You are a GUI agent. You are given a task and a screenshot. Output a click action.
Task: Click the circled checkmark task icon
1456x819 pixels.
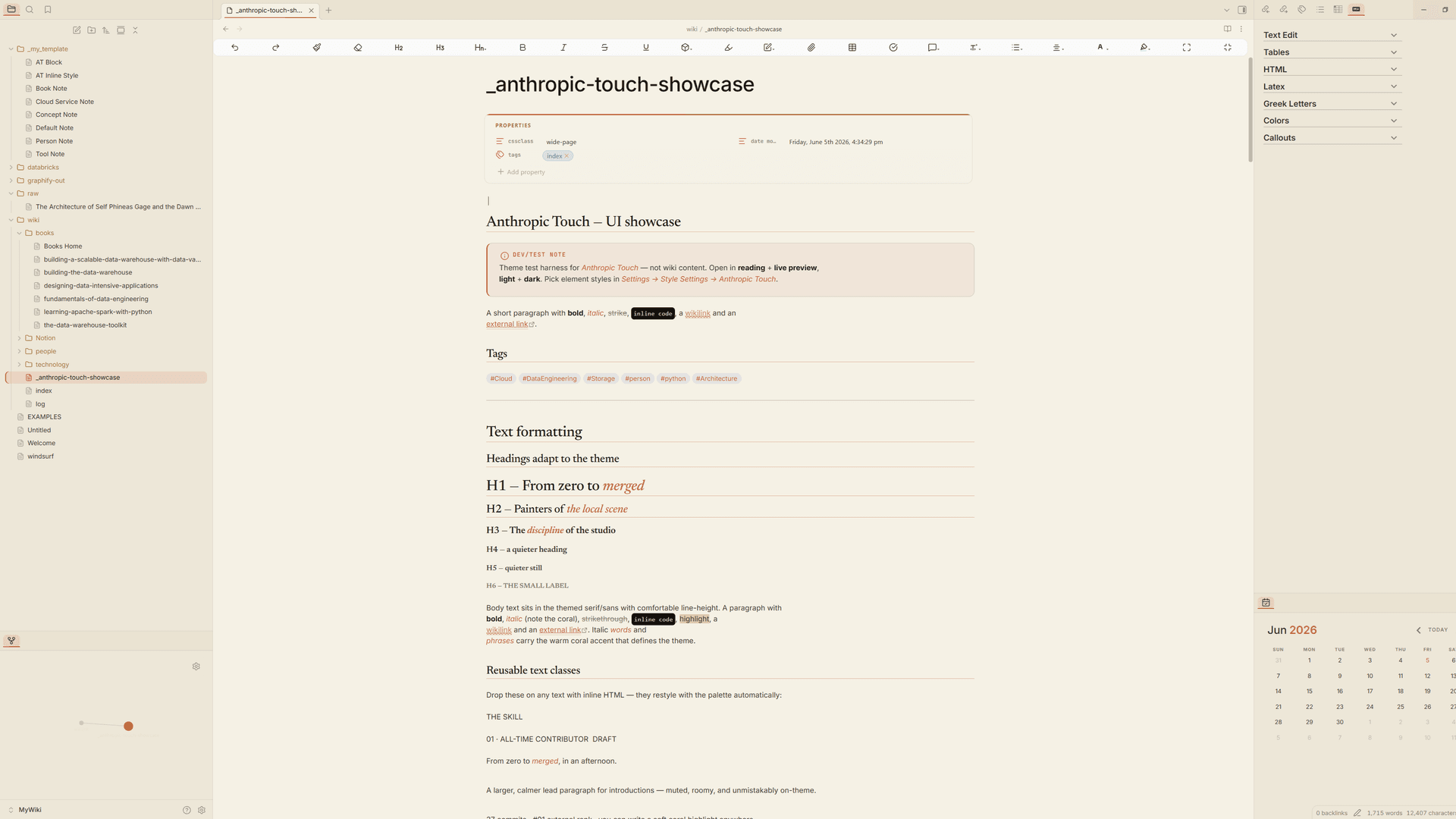pyautogui.click(x=893, y=48)
